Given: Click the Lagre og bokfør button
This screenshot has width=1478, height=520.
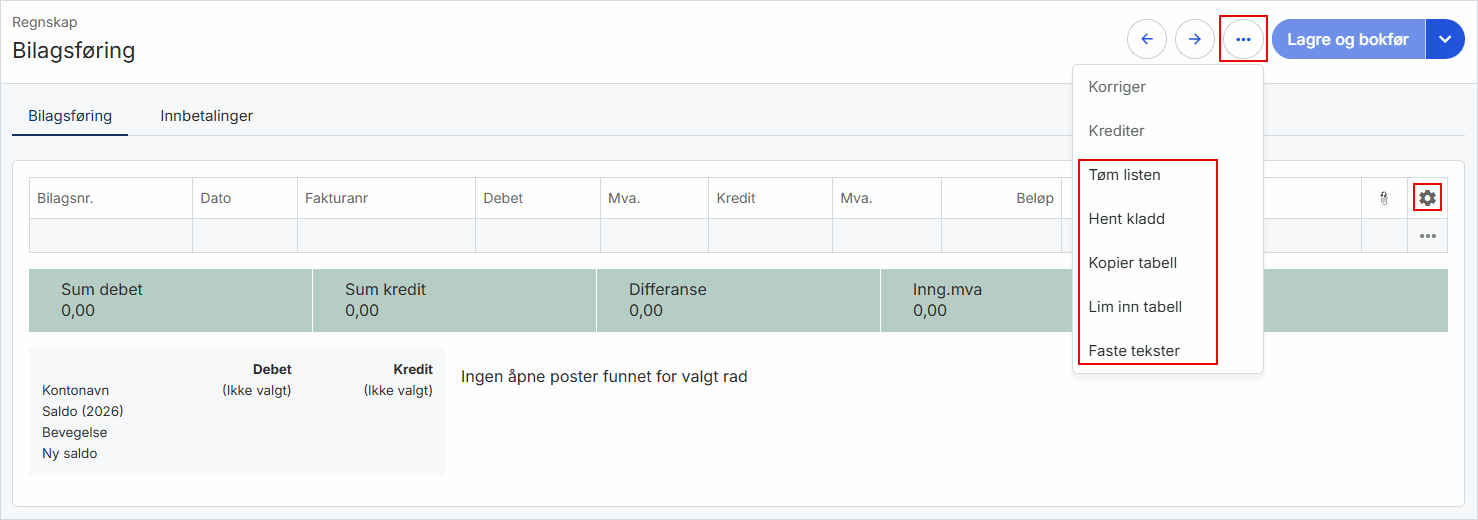Looking at the screenshot, I should [1348, 39].
